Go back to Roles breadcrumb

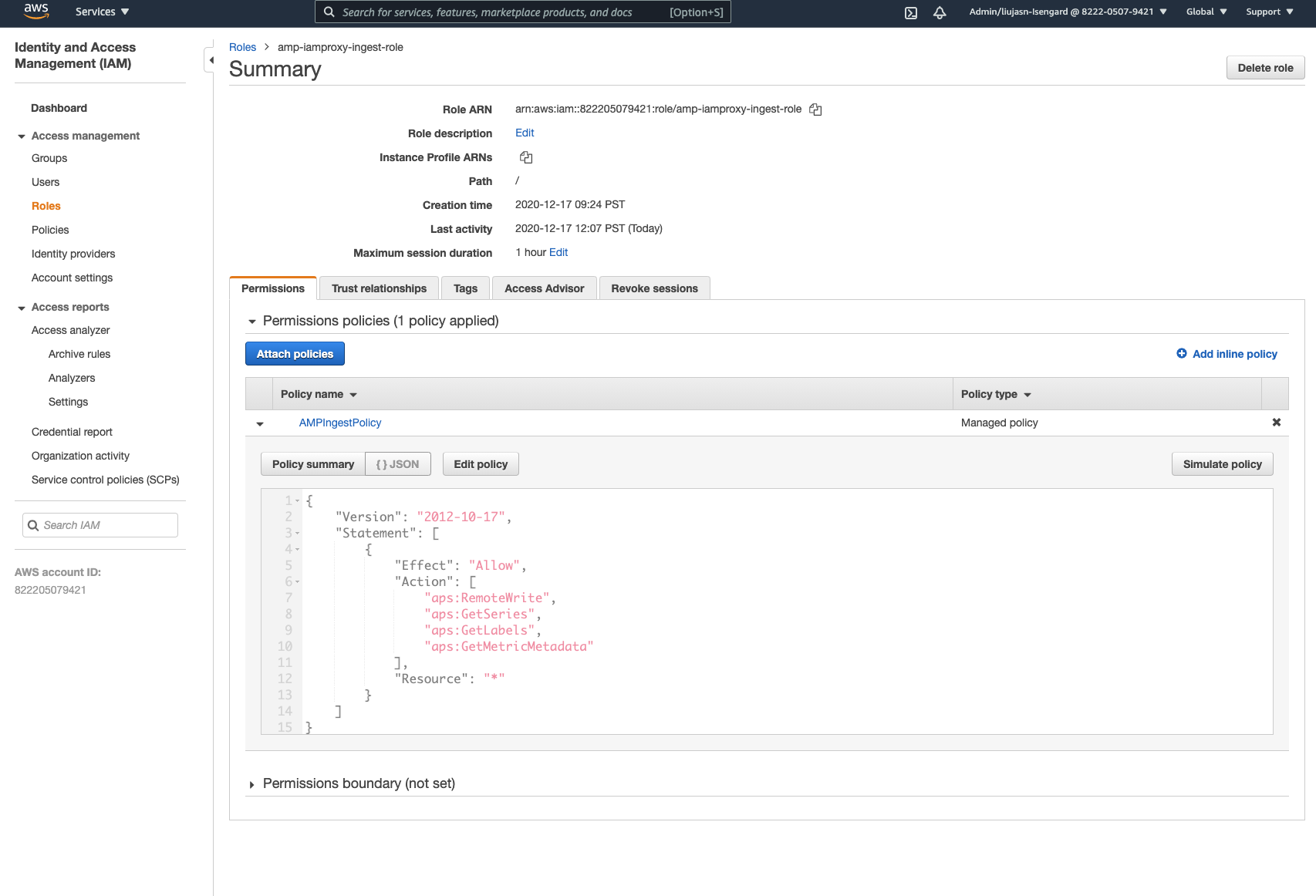tap(242, 47)
